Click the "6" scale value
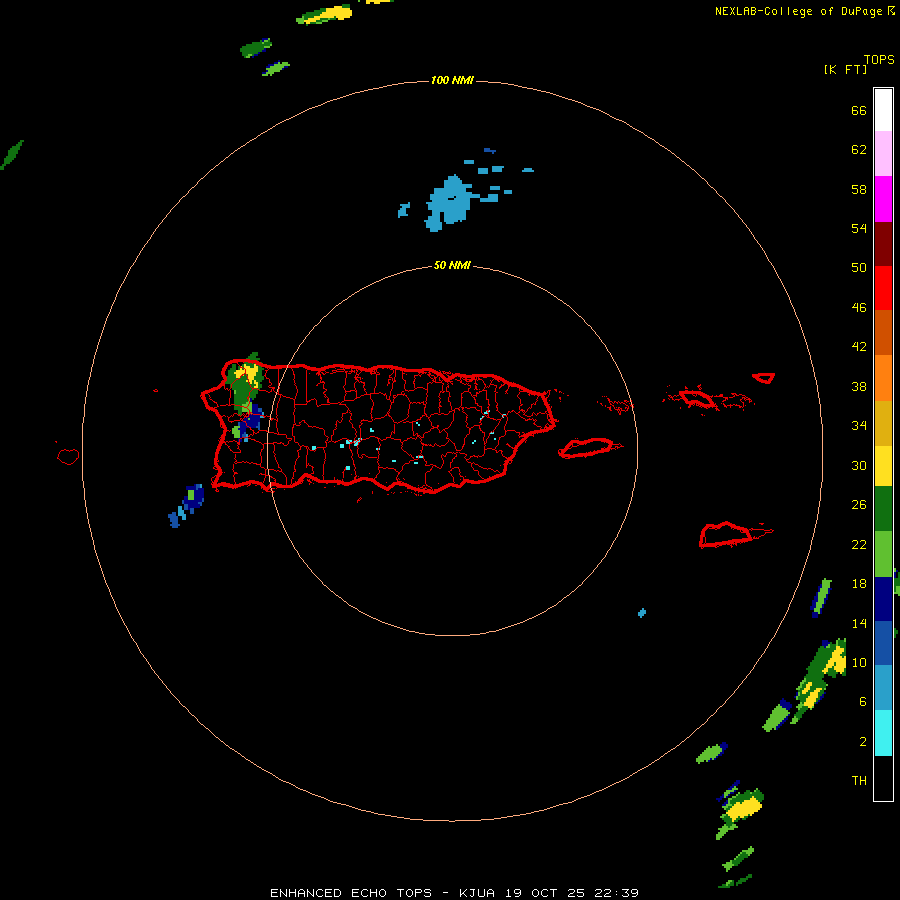This screenshot has width=900, height=900. [x=862, y=702]
